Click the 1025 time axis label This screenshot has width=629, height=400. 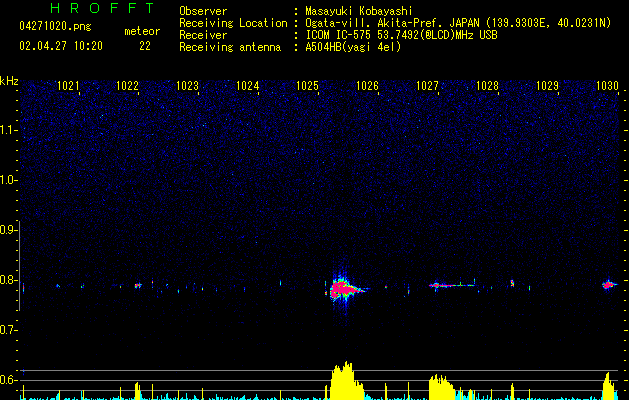(x=307, y=86)
